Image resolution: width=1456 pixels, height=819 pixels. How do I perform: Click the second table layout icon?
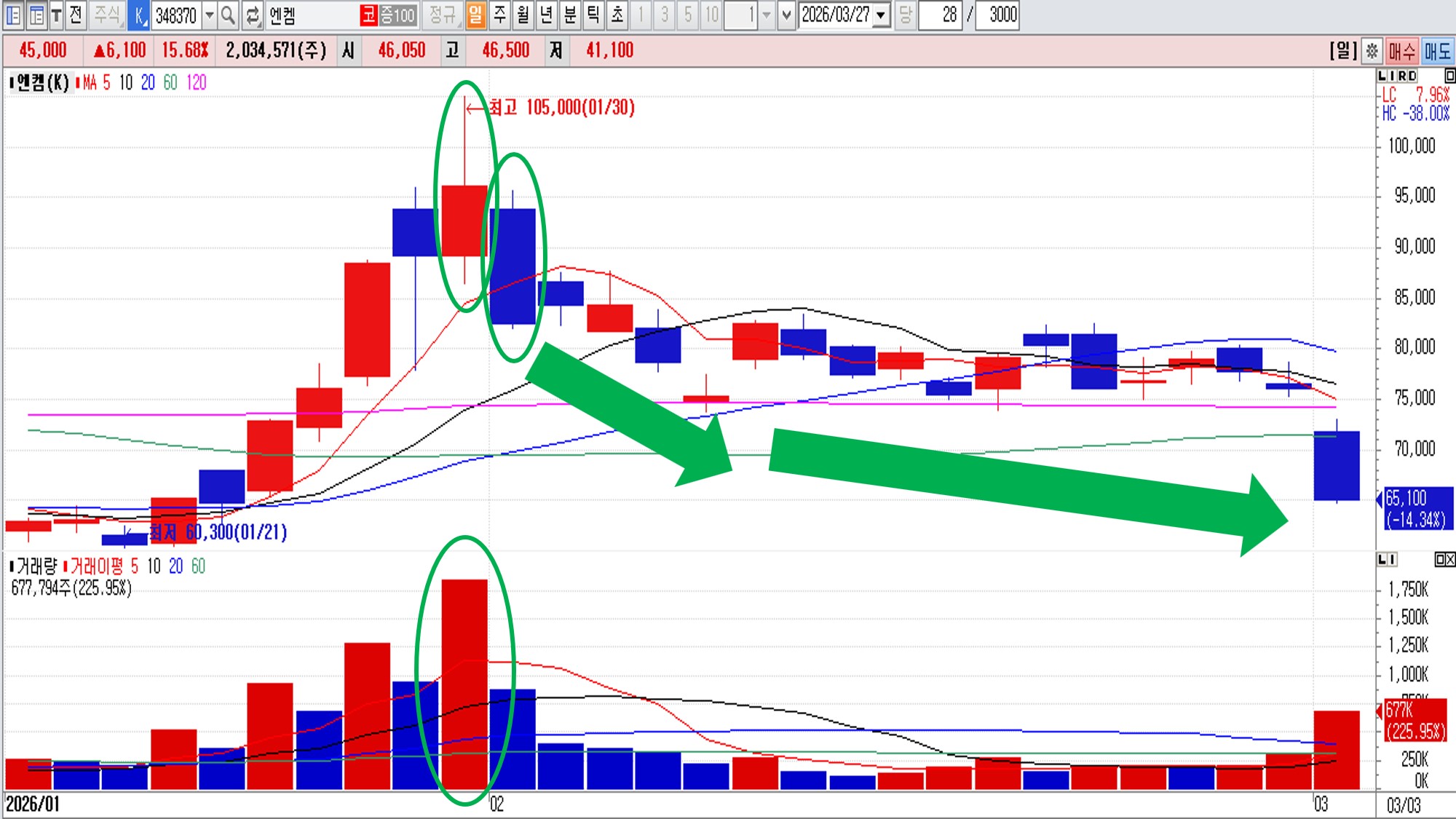[36, 15]
